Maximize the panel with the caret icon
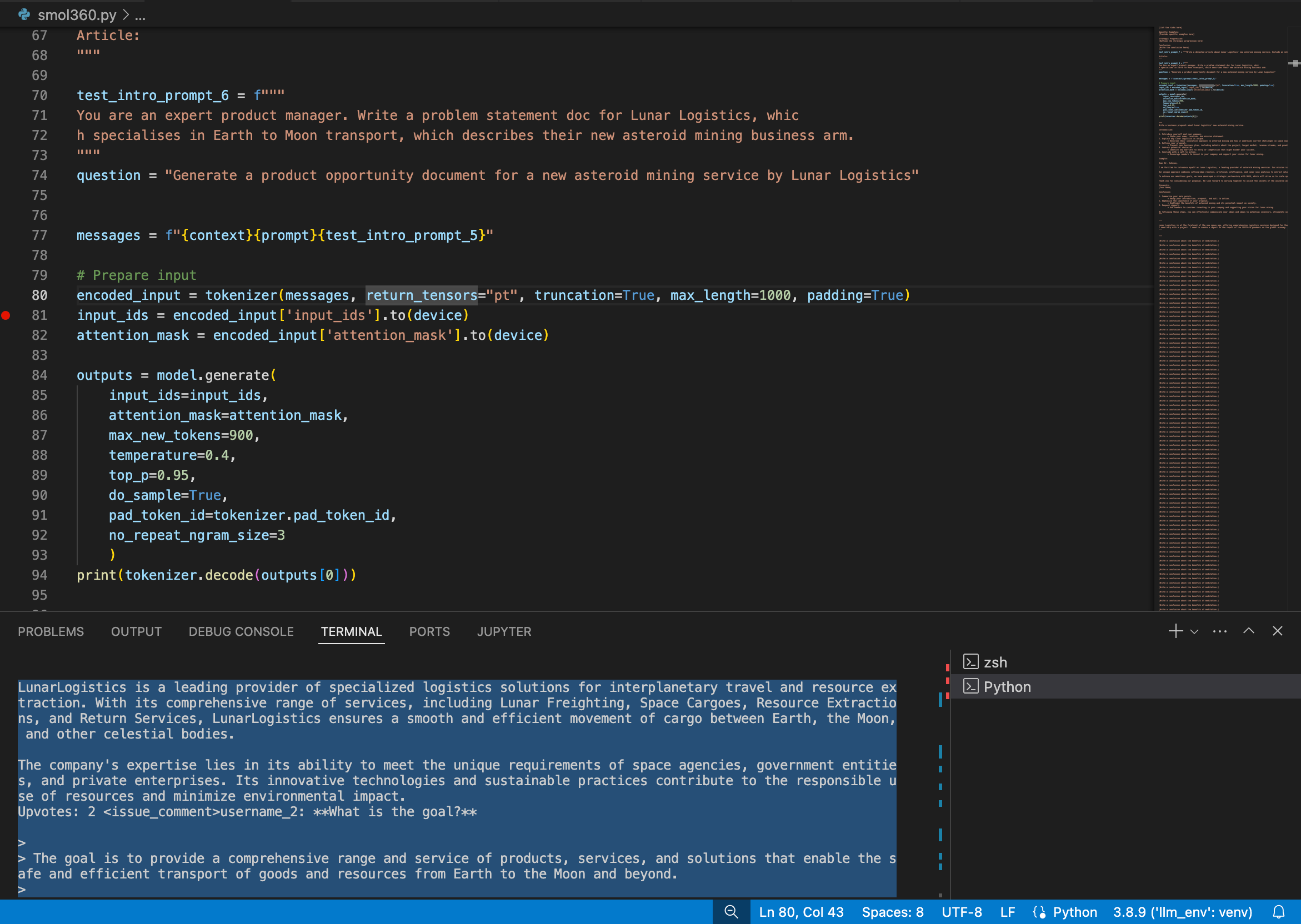This screenshot has height=924, width=1301. [1249, 631]
